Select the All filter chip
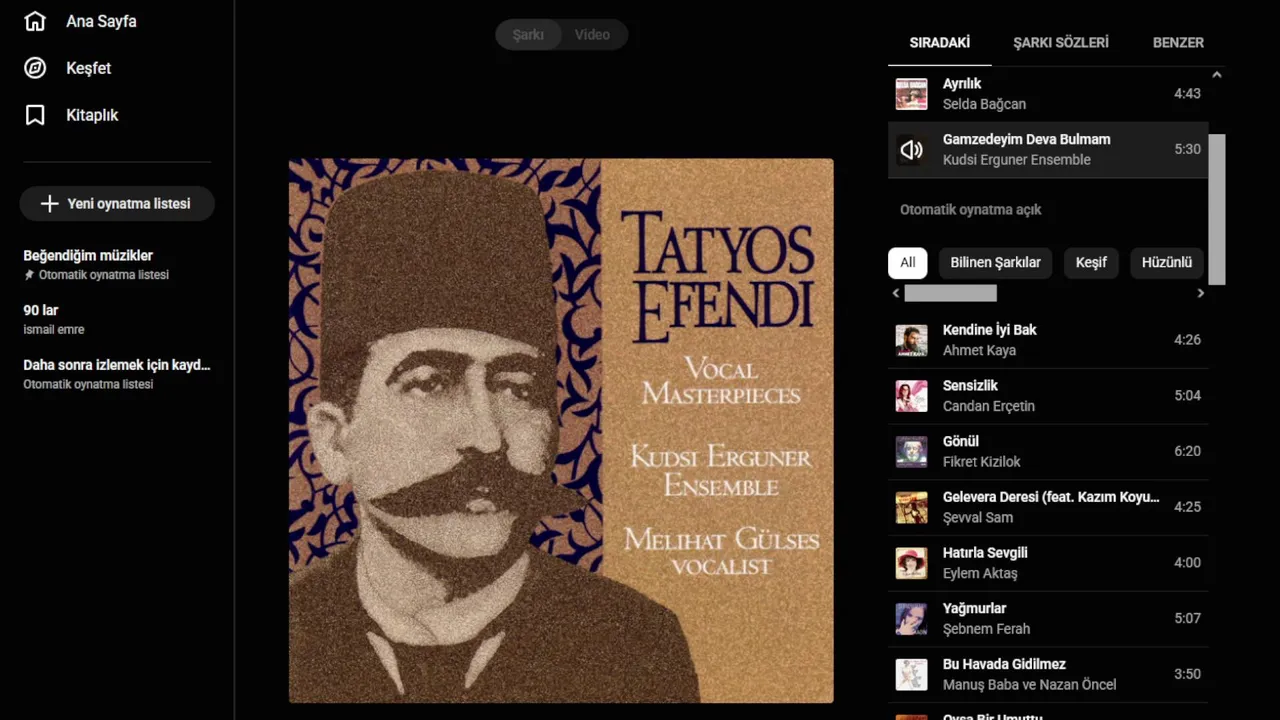Screen dimensions: 1280x720 coord(907,263)
